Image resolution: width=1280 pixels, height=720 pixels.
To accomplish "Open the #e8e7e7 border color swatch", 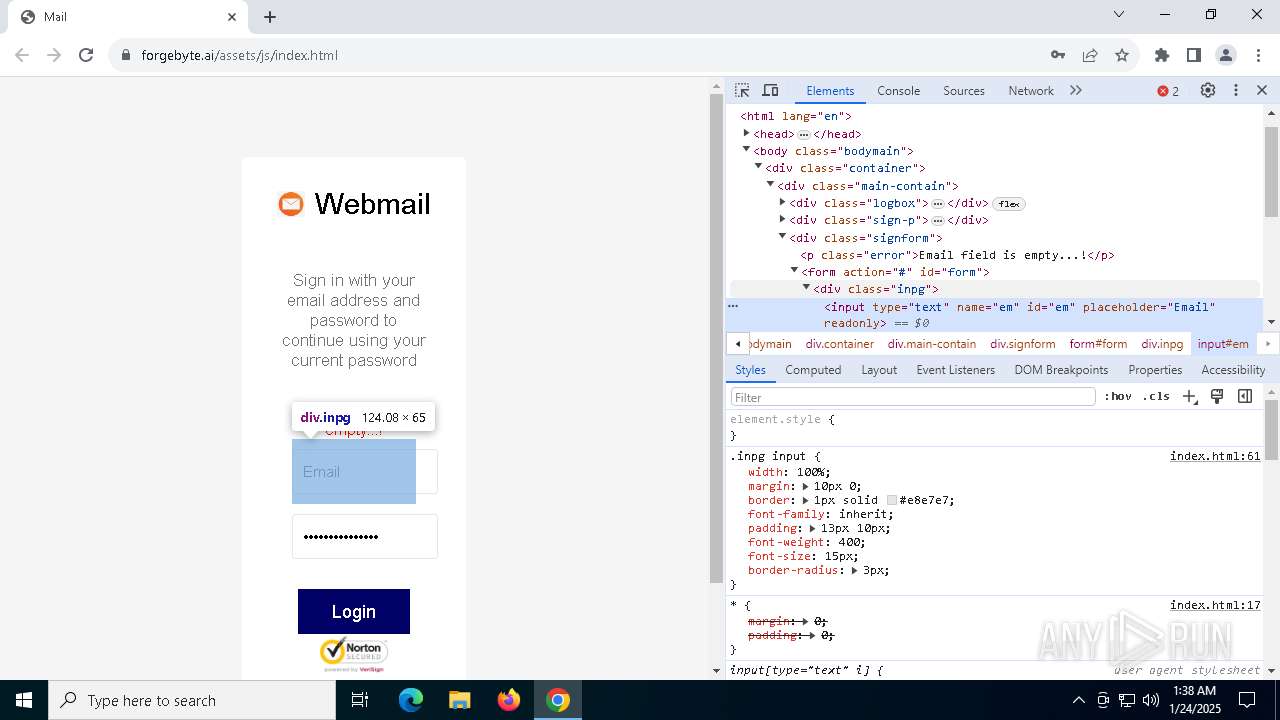I will [891, 500].
